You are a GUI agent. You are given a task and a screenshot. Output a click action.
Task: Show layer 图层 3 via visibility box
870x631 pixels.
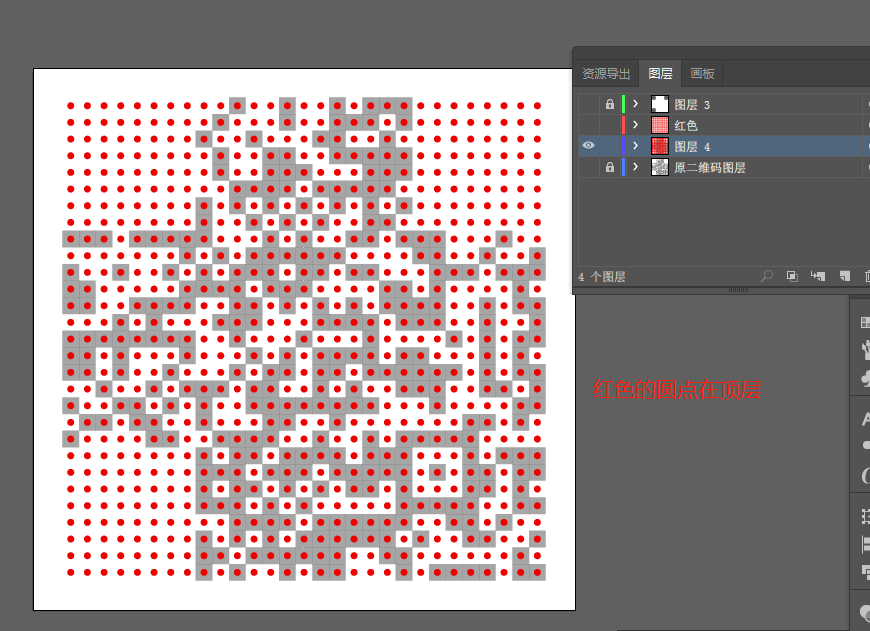(x=588, y=104)
